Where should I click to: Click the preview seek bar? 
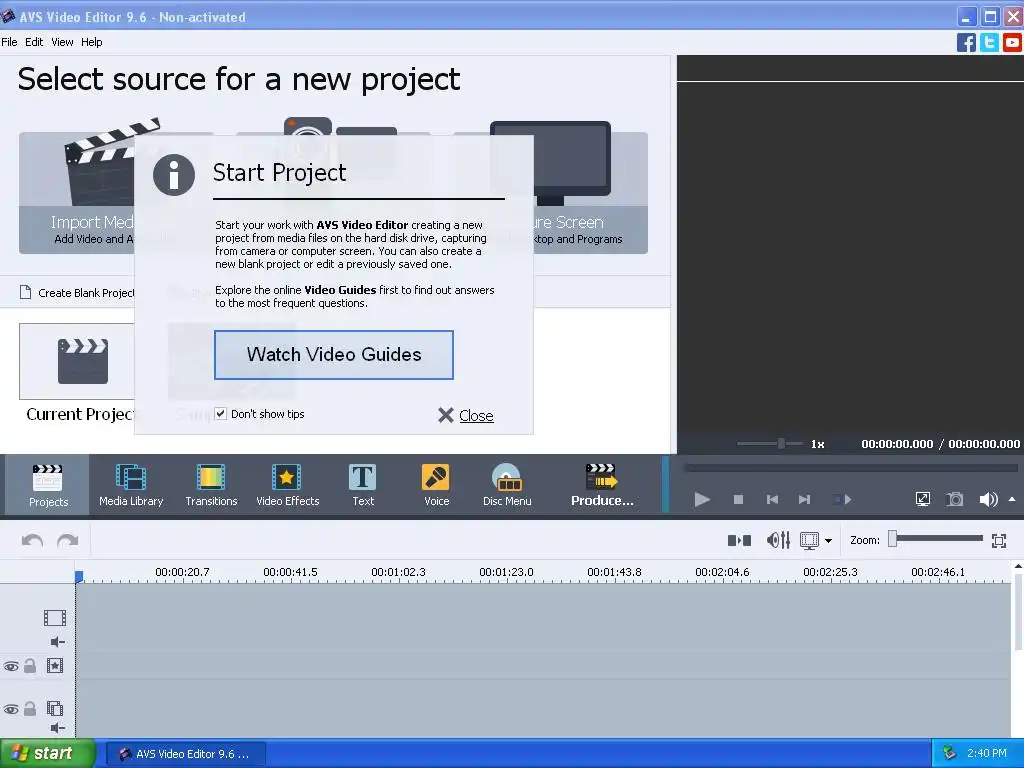pyautogui.click(x=850, y=468)
